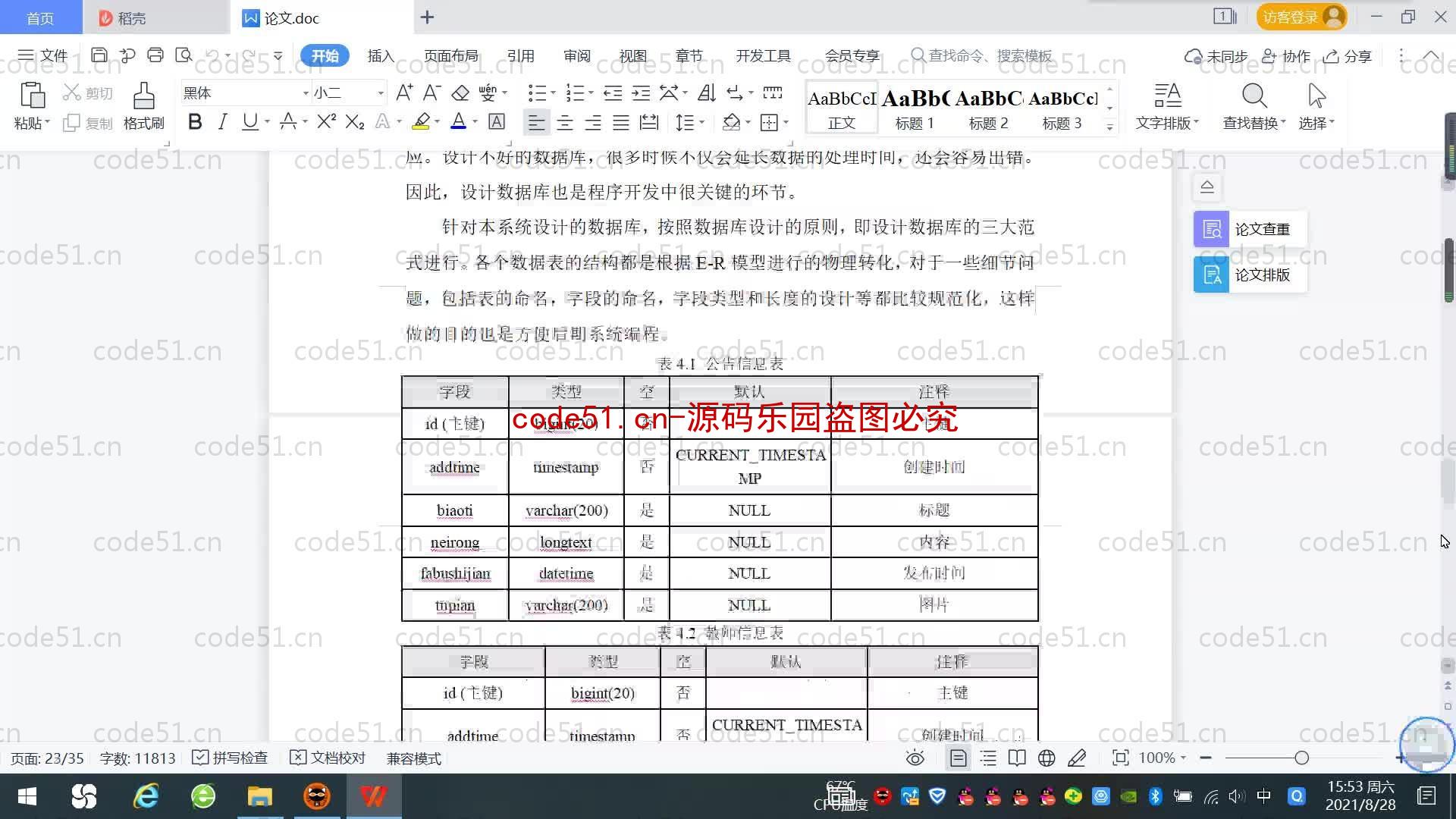Switch to 插入 ribbon tab
The width and height of the screenshot is (1456, 819).
coord(379,55)
